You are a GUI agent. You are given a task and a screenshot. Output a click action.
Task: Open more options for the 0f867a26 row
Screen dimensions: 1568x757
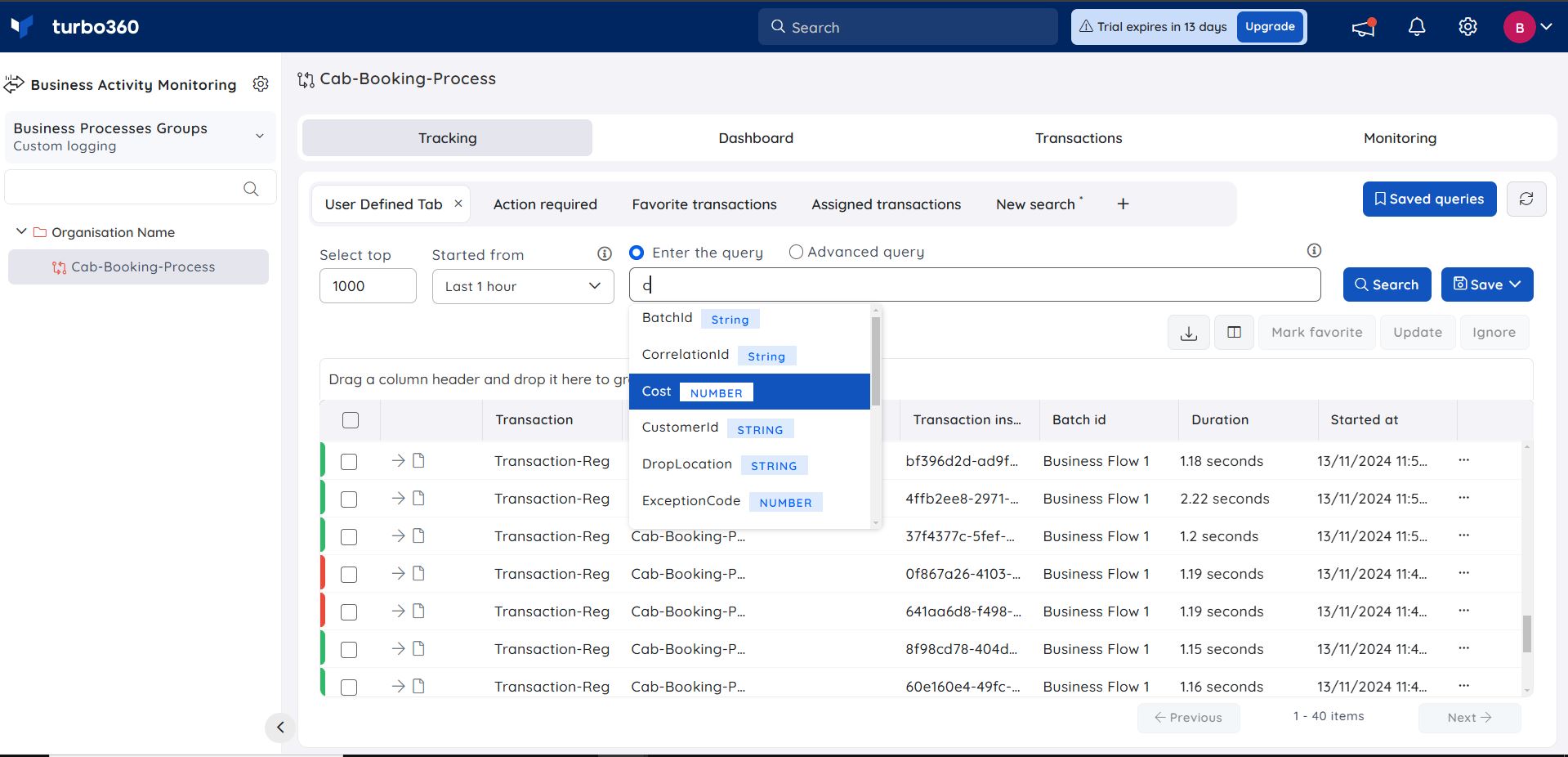click(x=1463, y=573)
